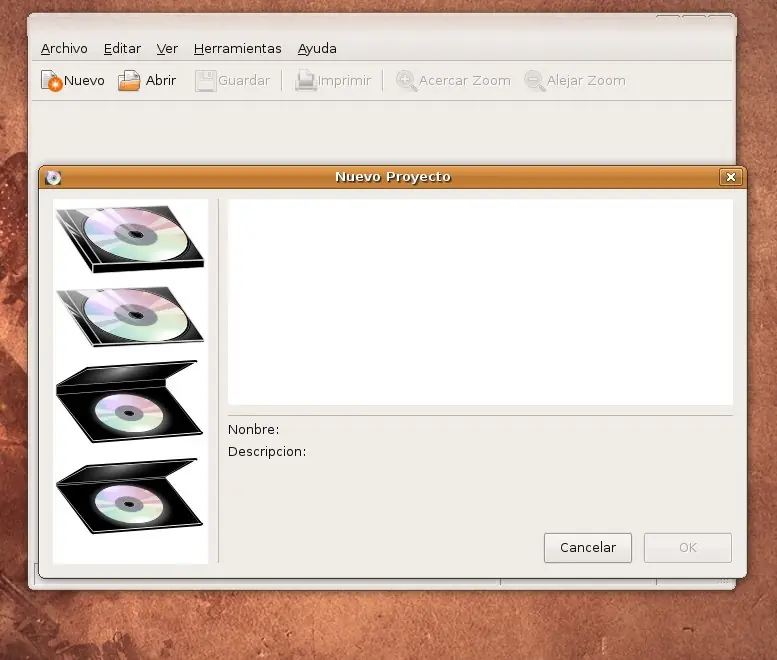Select the second slim CD case template
The height and width of the screenshot is (660, 777).
(x=130, y=316)
